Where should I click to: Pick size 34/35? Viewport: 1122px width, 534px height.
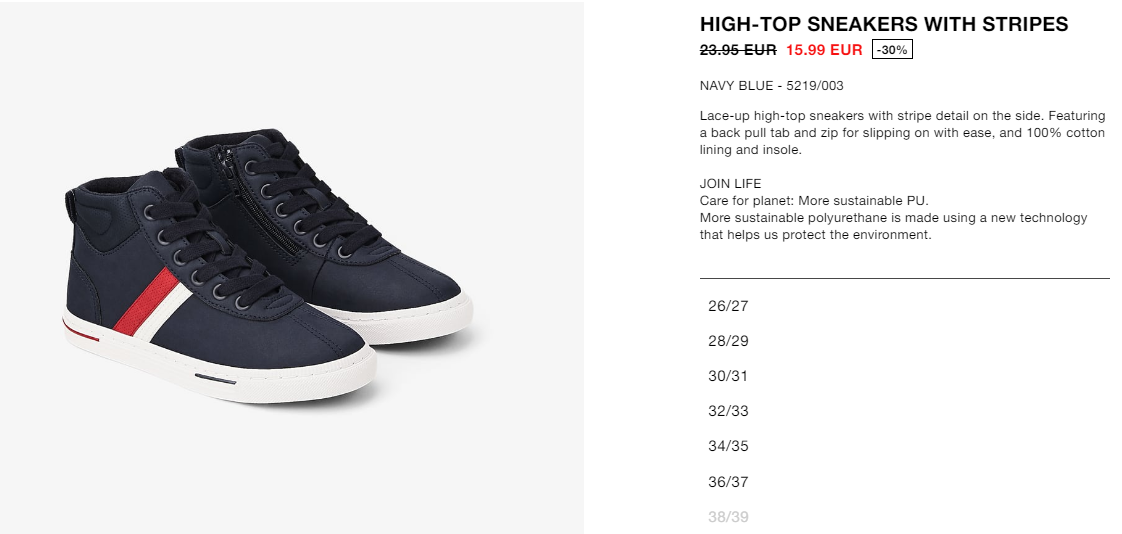point(728,447)
